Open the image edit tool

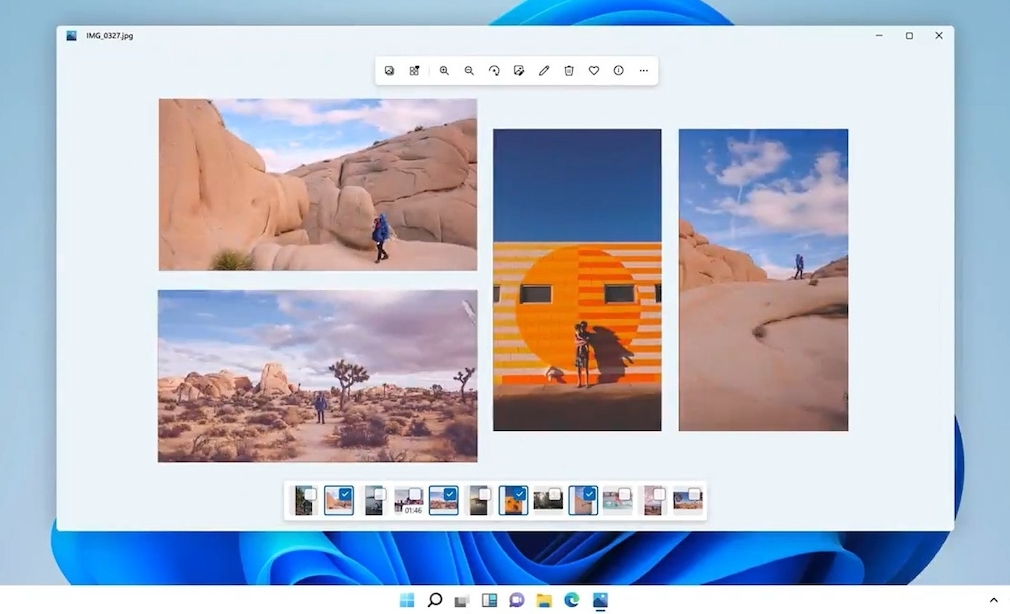(x=519, y=71)
